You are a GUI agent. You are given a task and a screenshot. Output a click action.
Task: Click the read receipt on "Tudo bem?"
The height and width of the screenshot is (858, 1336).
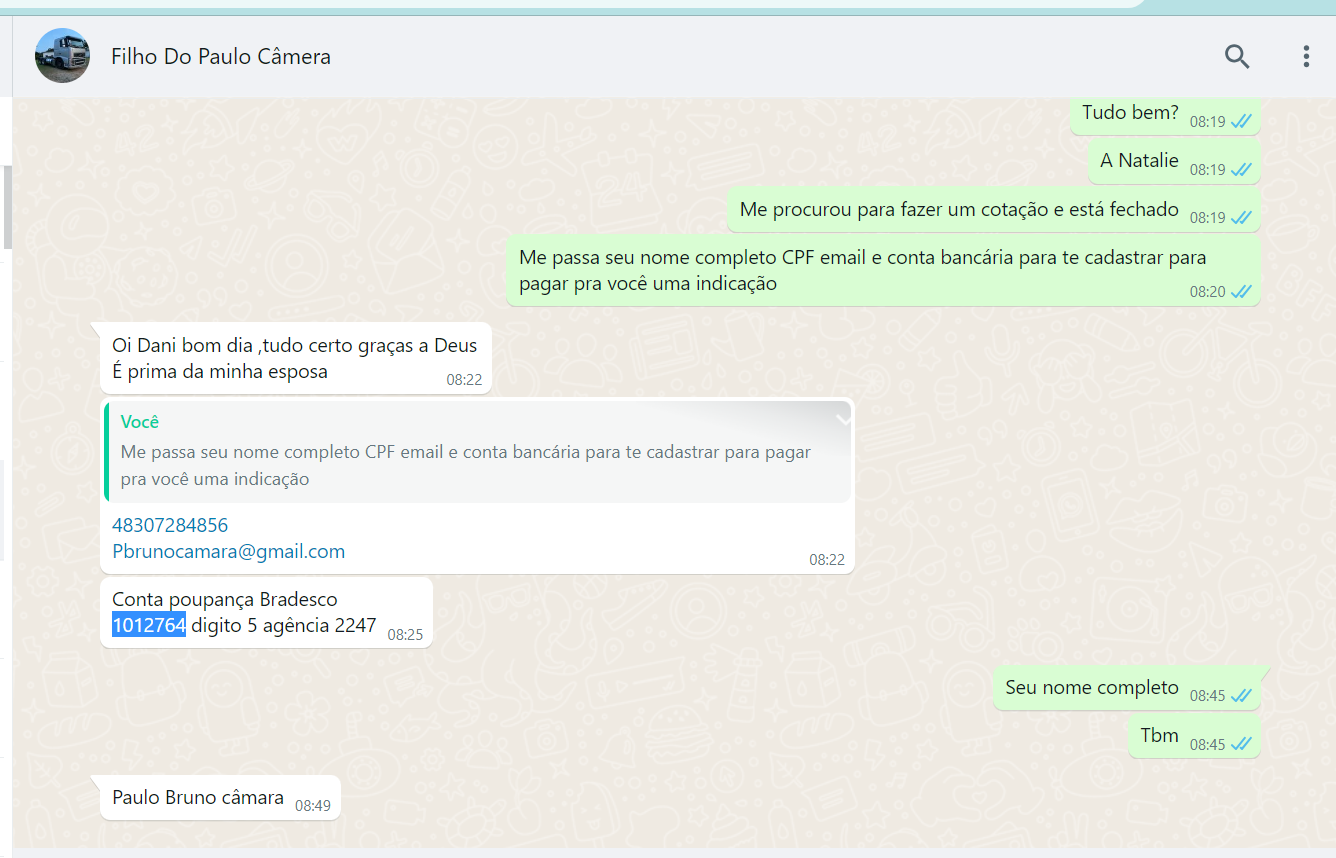coord(1241,122)
